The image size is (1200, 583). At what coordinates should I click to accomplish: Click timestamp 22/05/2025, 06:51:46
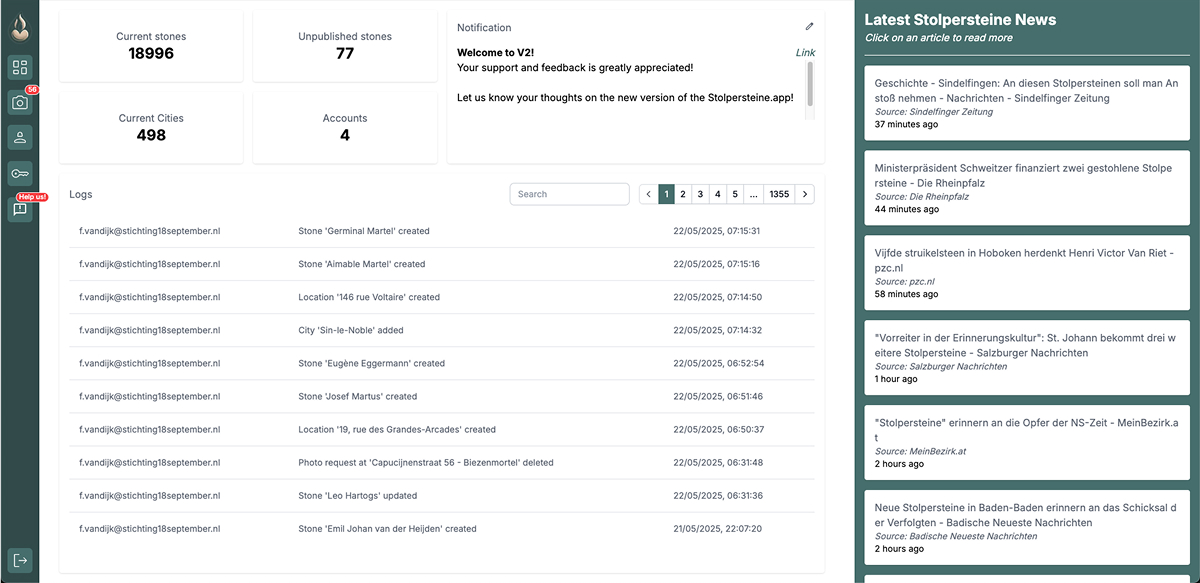[718, 396]
